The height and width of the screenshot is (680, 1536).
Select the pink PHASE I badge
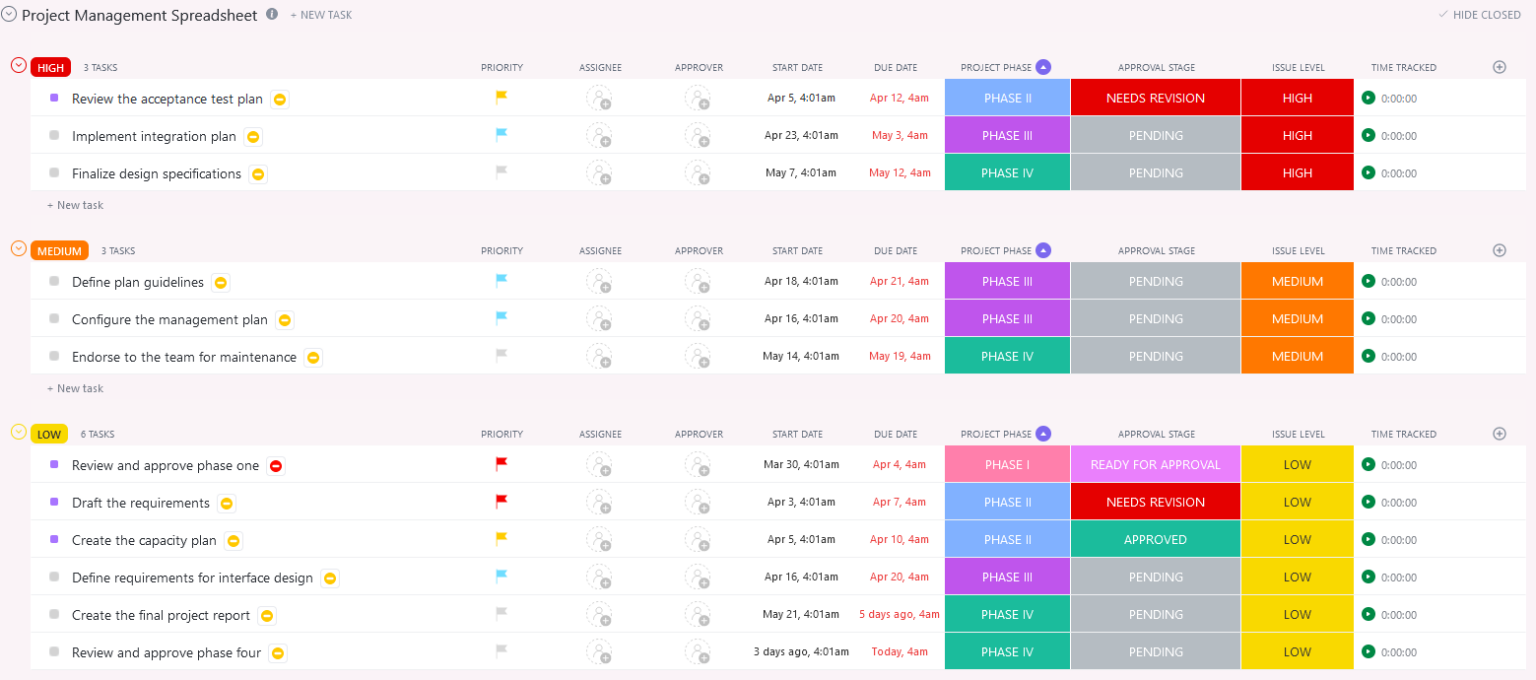click(x=1006, y=464)
